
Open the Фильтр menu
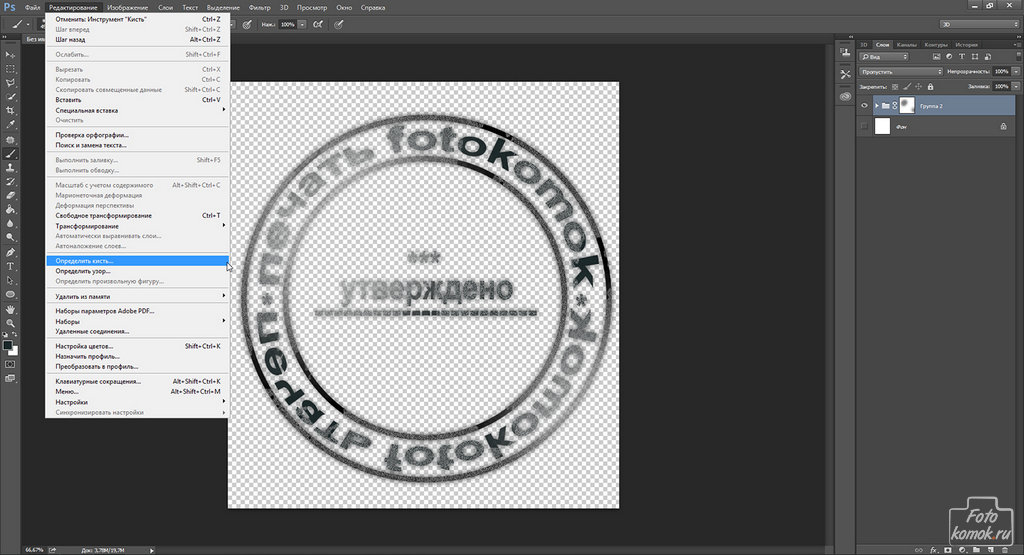[259, 8]
